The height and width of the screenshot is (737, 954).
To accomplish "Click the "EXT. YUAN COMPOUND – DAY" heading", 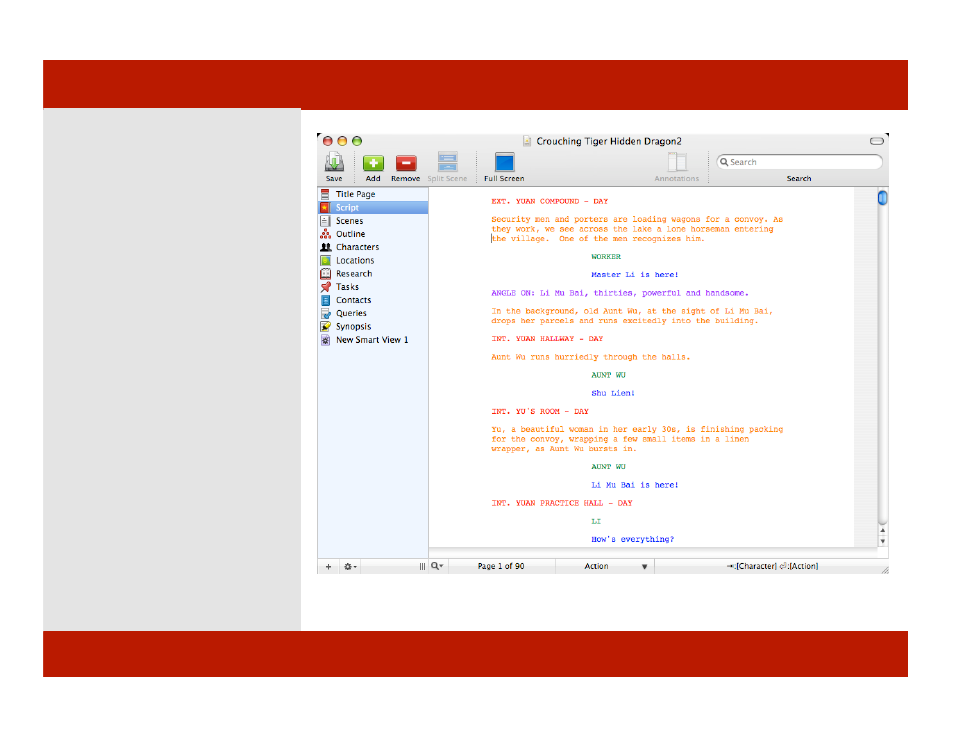I will (x=549, y=201).
